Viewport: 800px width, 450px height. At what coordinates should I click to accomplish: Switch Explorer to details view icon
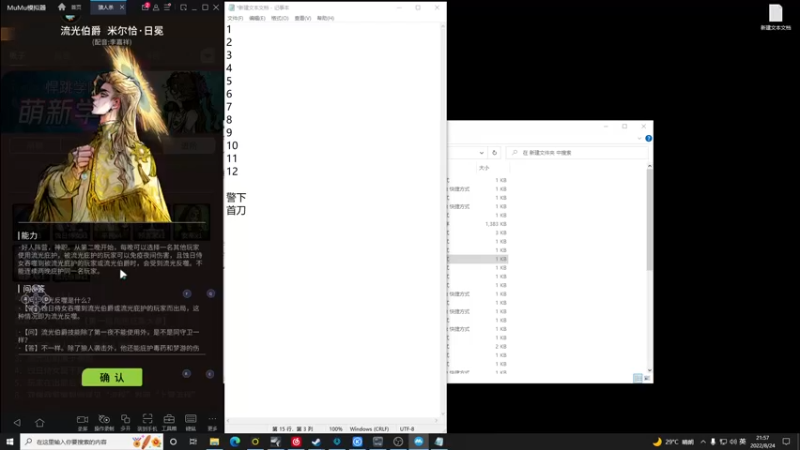[637, 378]
